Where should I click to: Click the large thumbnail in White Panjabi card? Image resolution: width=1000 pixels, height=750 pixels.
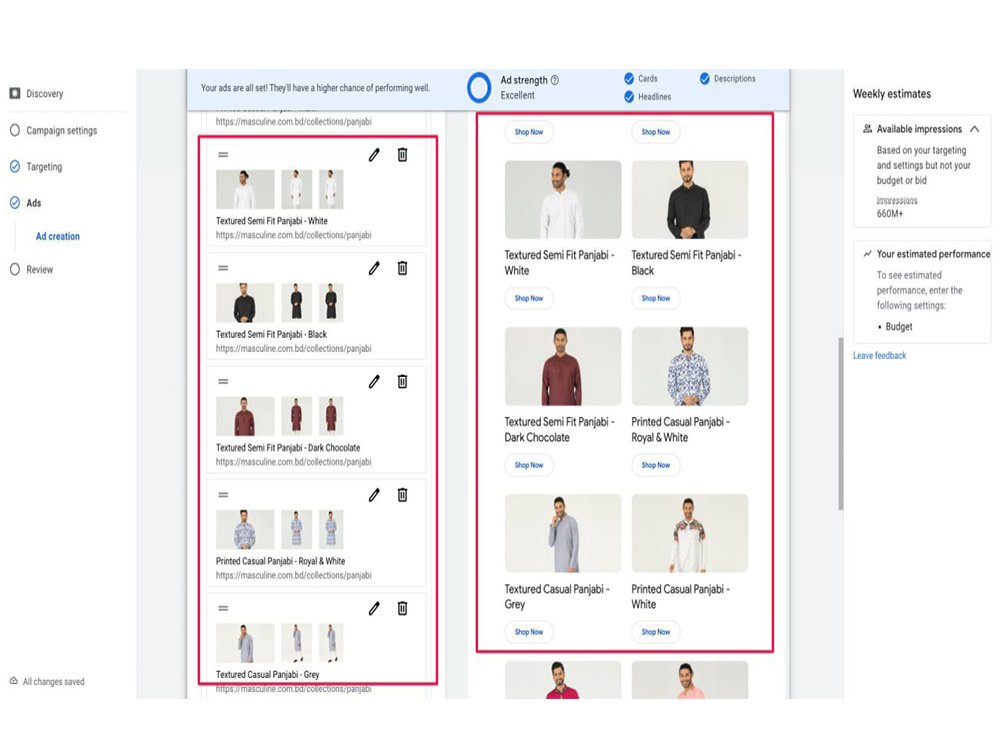pos(245,189)
